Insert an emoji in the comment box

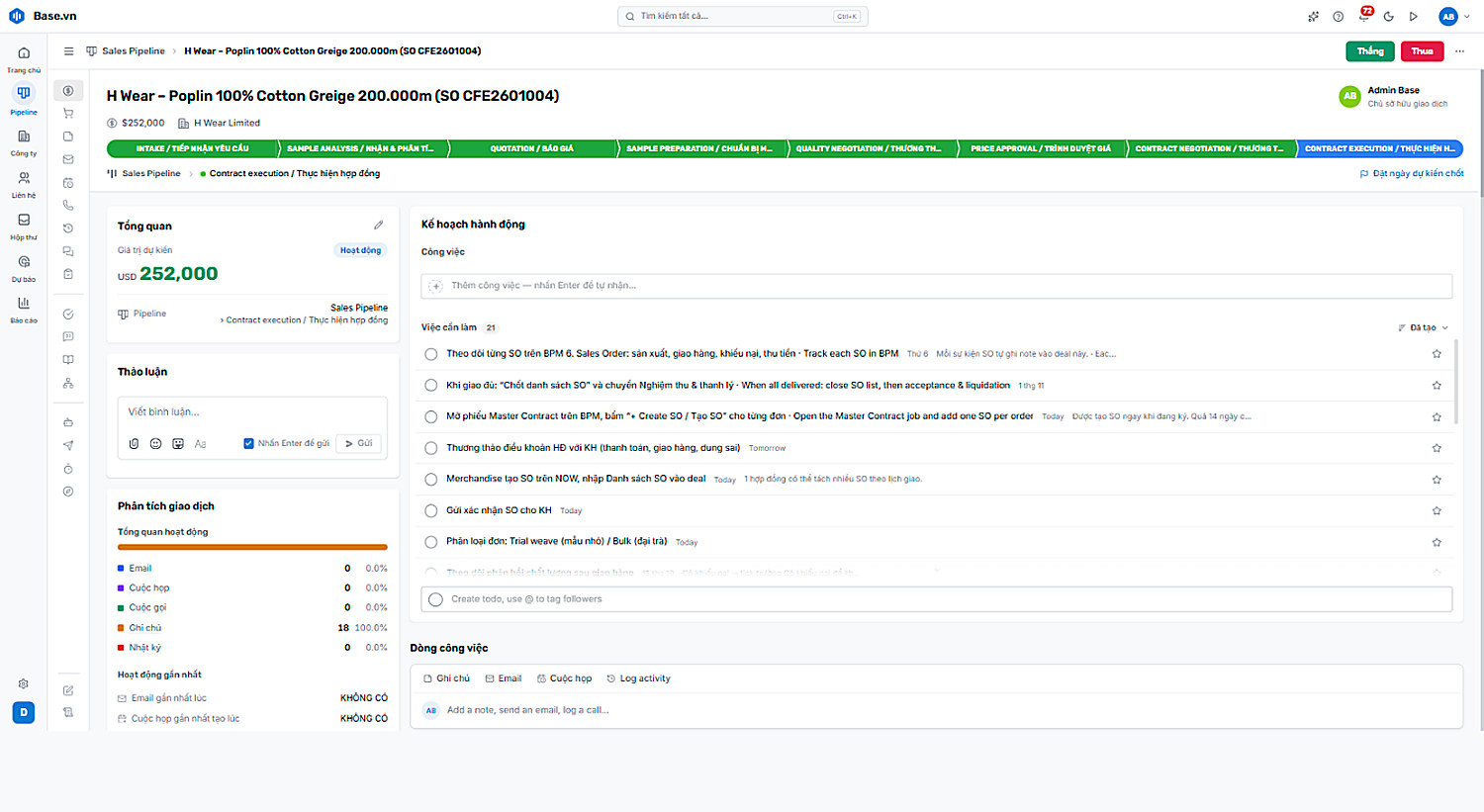(155, 444)
